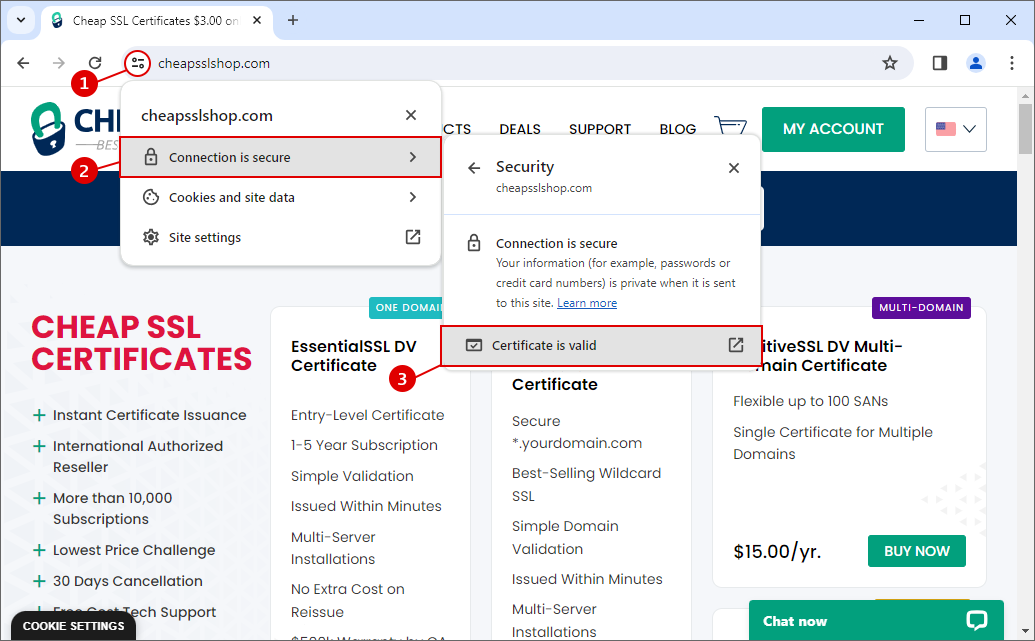Maximize the Chrome window
The width and height of the screenshot is (1035, 641).
[964, 20]
